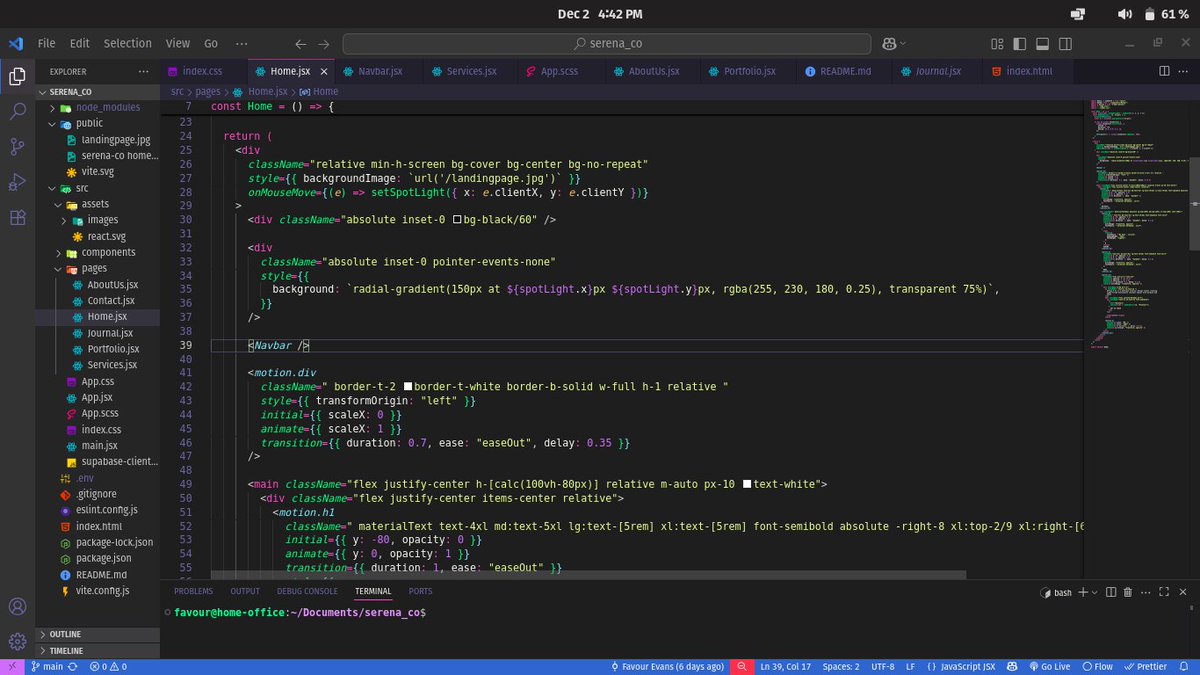
Task: Kill the active bash terminal with the trash icon
Action: (x=1128, y=592)
